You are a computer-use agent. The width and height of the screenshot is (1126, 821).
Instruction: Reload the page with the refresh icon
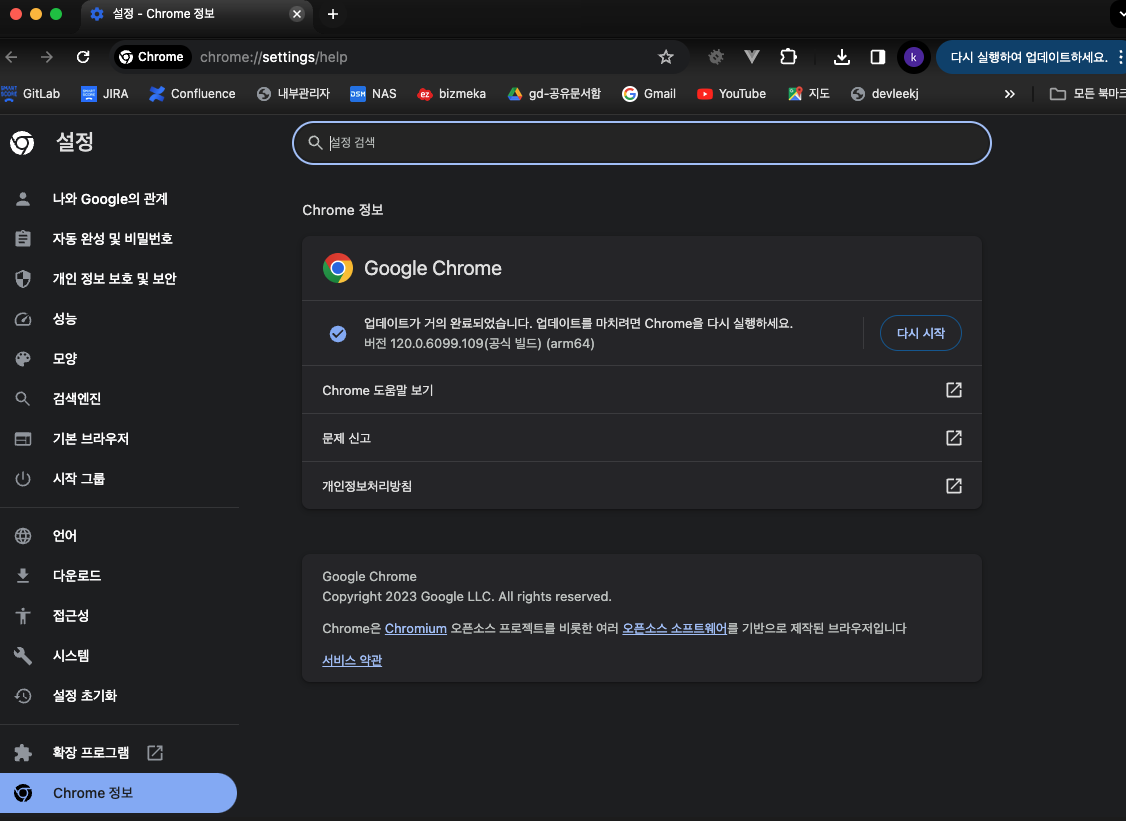(83, 57)
